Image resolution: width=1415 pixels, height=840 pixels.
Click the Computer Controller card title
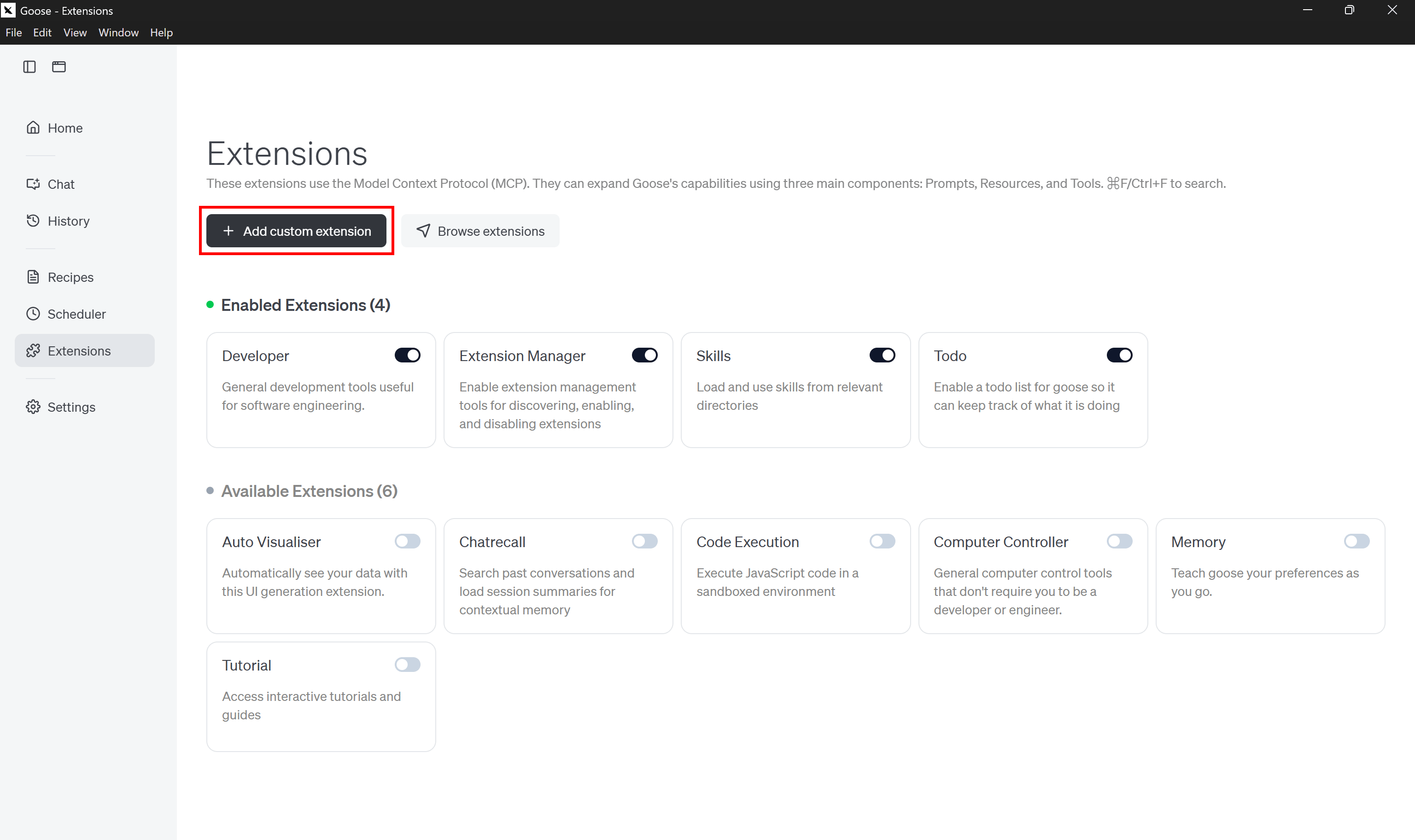click(x=1001, y=542)
